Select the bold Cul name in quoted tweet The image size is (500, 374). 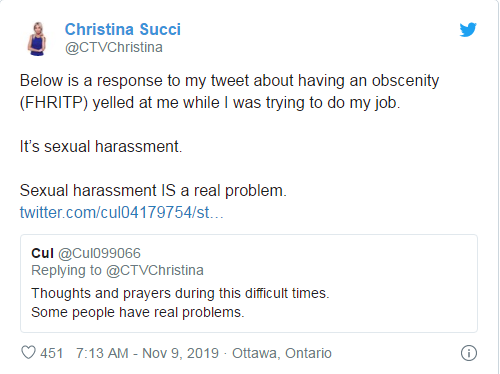coord(42,253)
